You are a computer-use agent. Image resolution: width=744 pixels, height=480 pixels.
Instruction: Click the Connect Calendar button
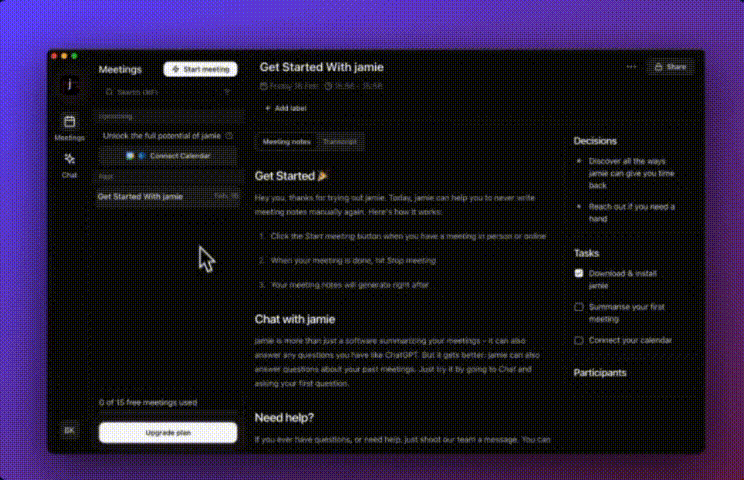coord(168,156)
